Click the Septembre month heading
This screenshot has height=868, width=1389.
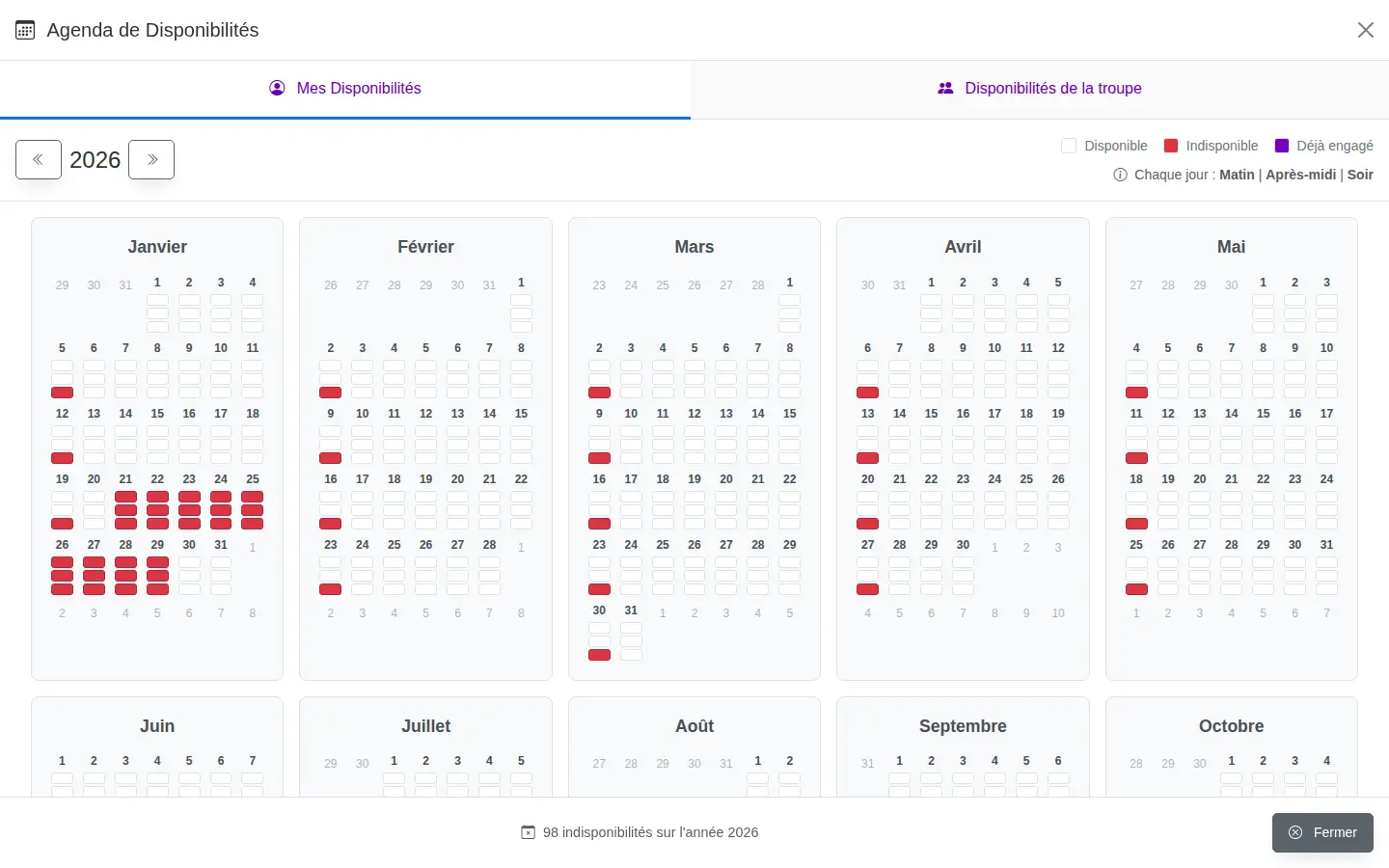tap(963, 726)
